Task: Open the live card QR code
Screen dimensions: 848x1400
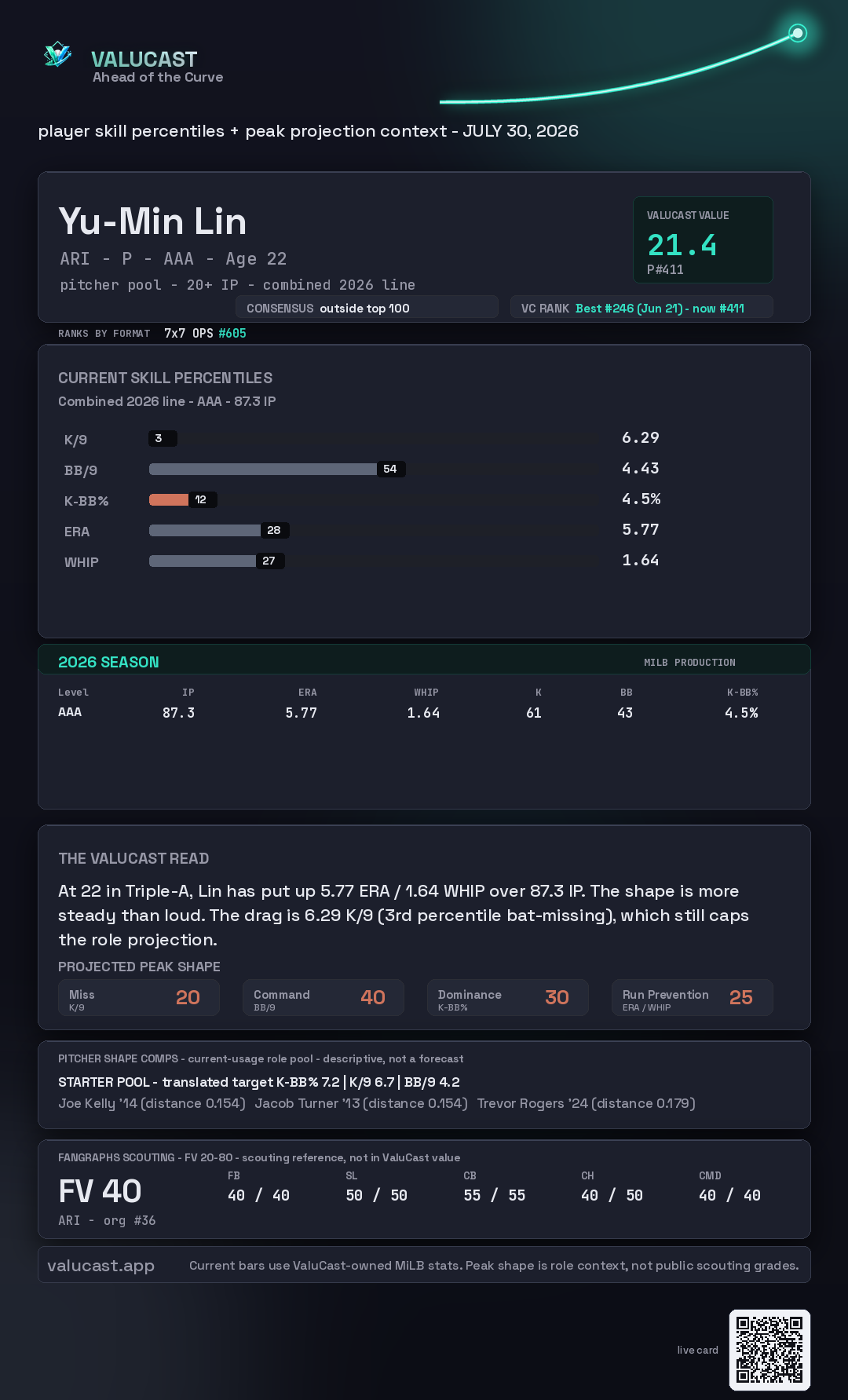Action: coord(769,1350)
